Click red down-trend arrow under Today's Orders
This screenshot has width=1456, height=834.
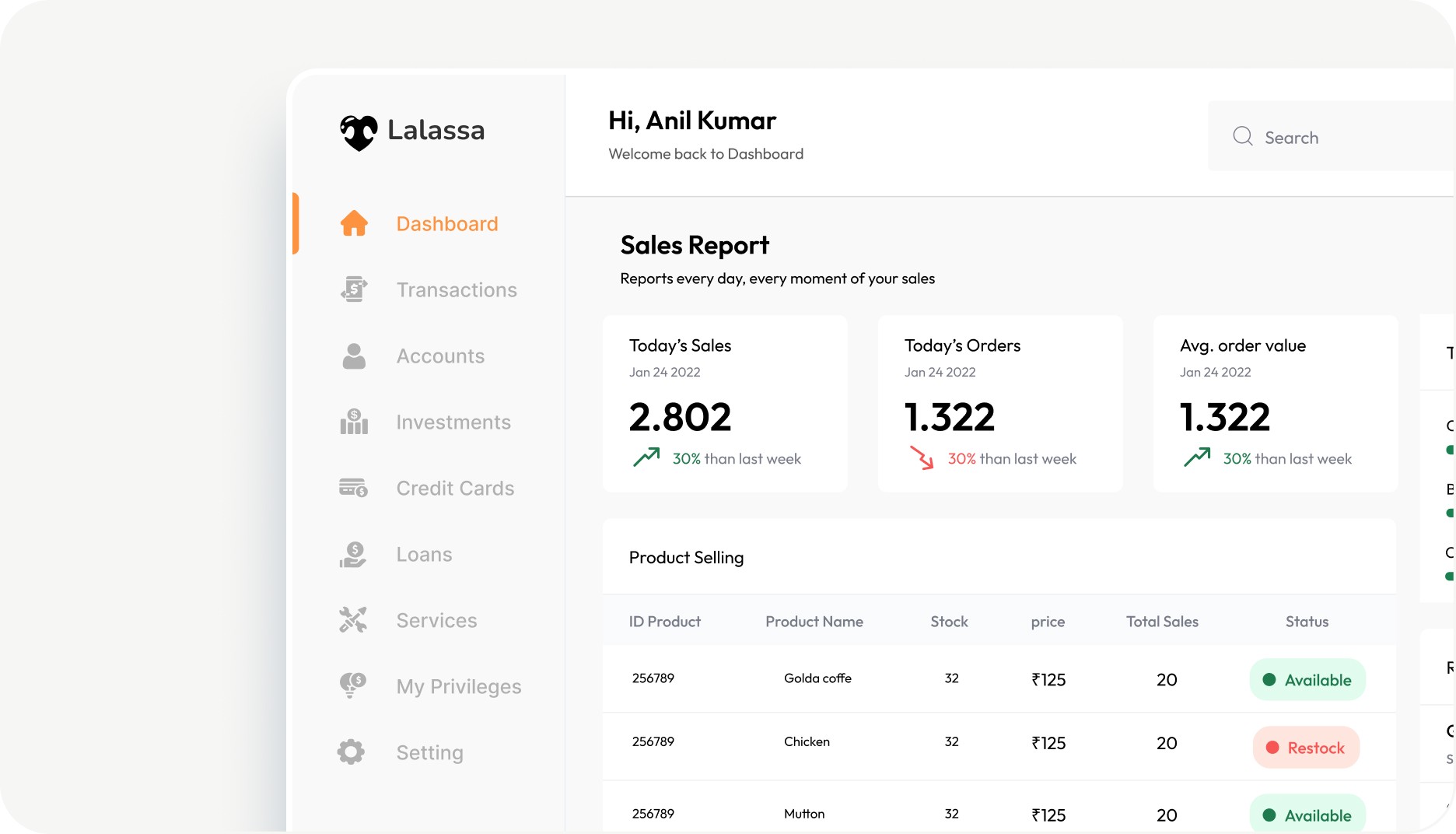922,457
